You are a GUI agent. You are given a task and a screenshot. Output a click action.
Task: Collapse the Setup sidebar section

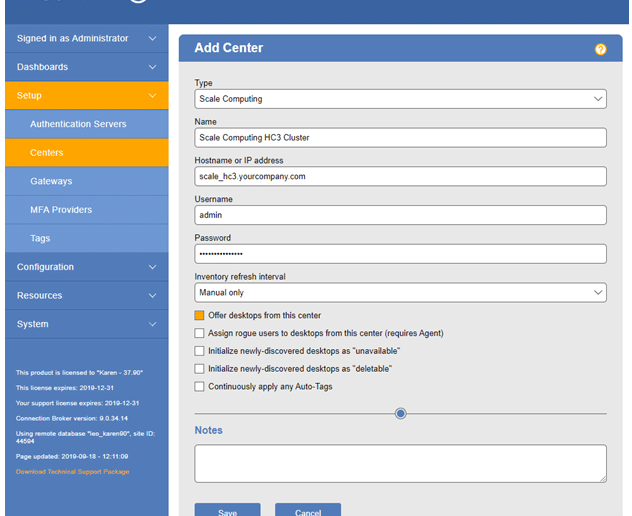[87, 96]
